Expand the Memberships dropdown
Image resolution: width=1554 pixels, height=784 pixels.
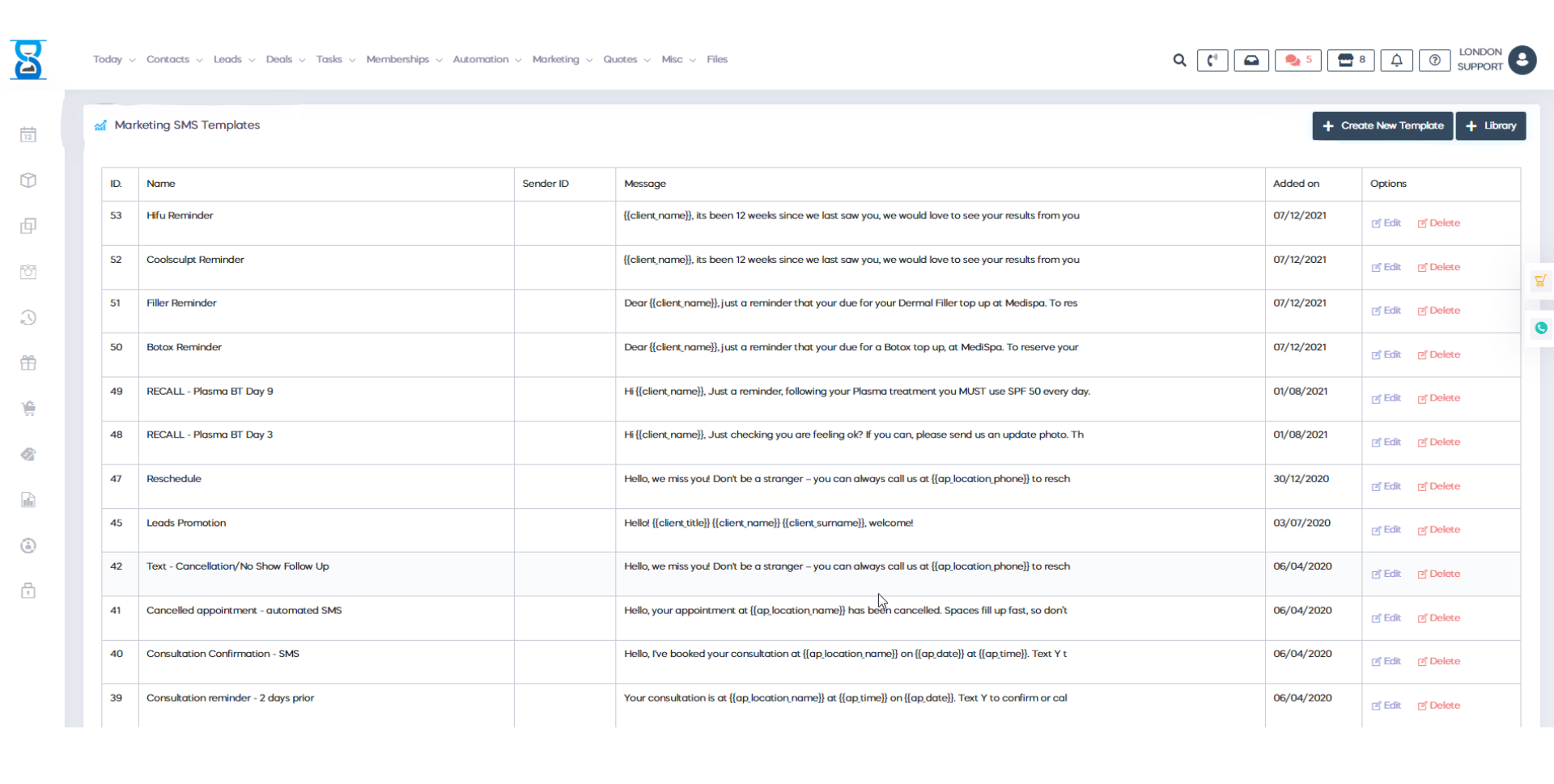[398, 59]
